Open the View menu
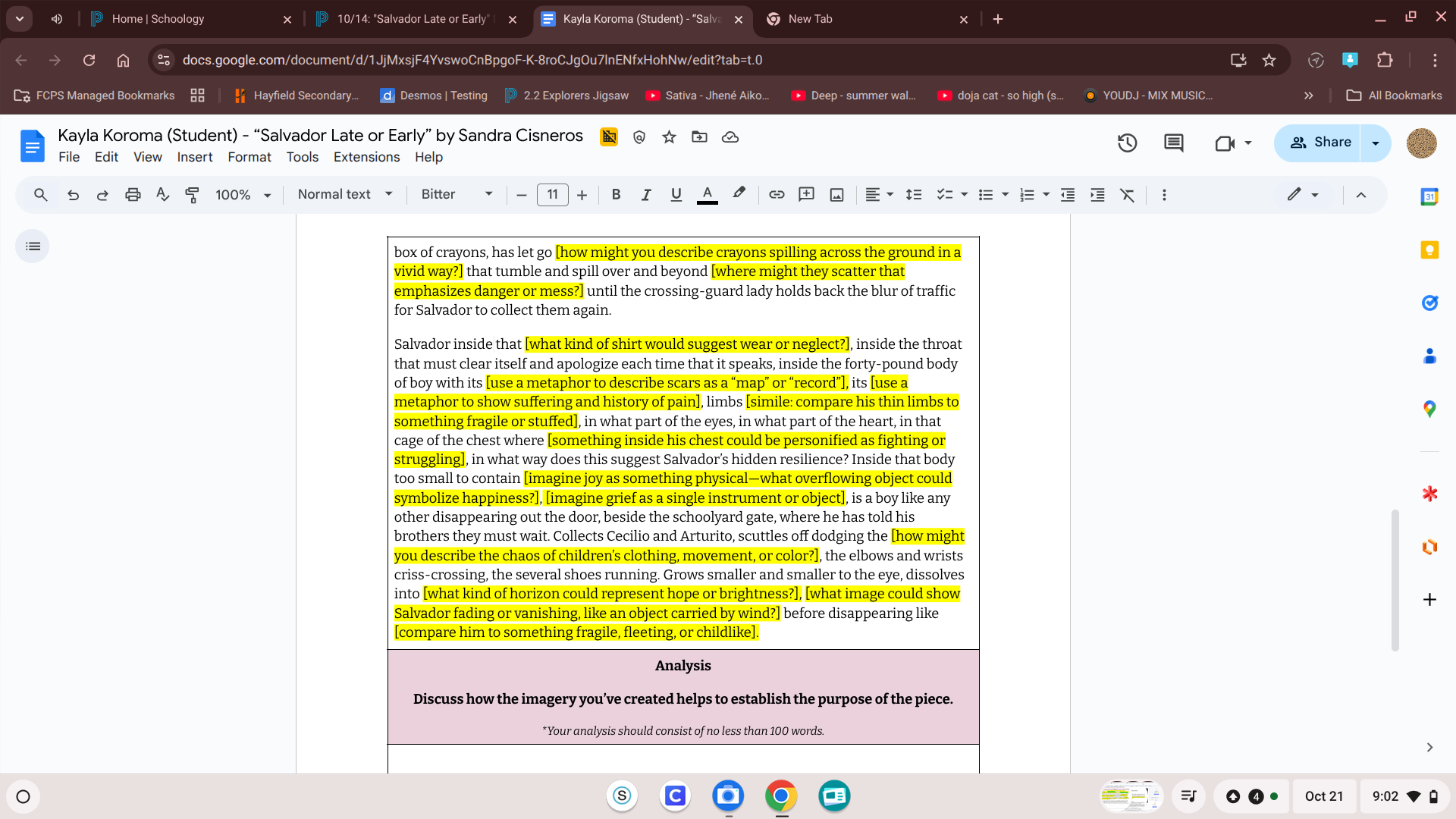Viewport: 1456px width, 819px height. [x=147, y=157]
